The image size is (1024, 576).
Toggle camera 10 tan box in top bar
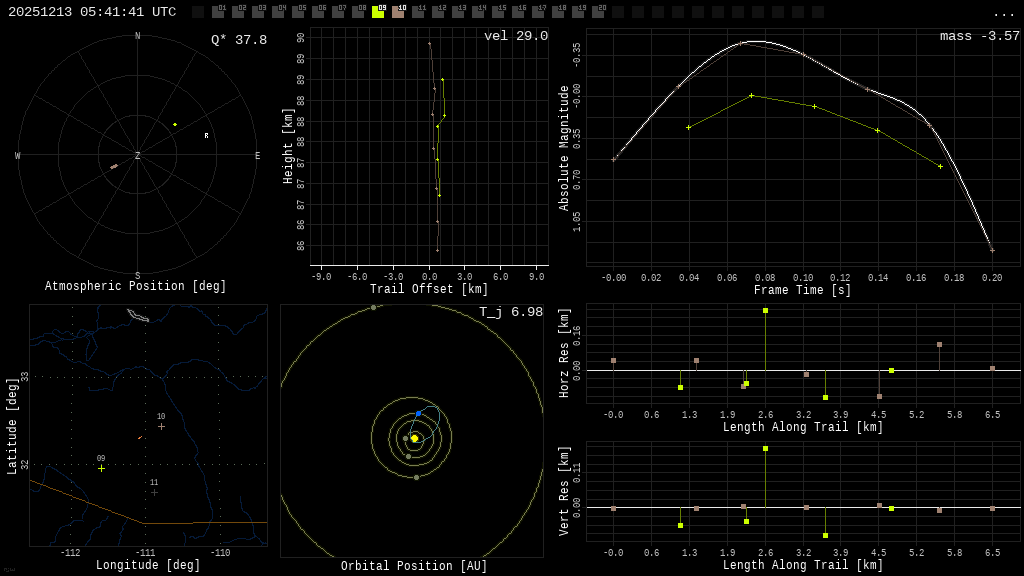click(398, 12)
